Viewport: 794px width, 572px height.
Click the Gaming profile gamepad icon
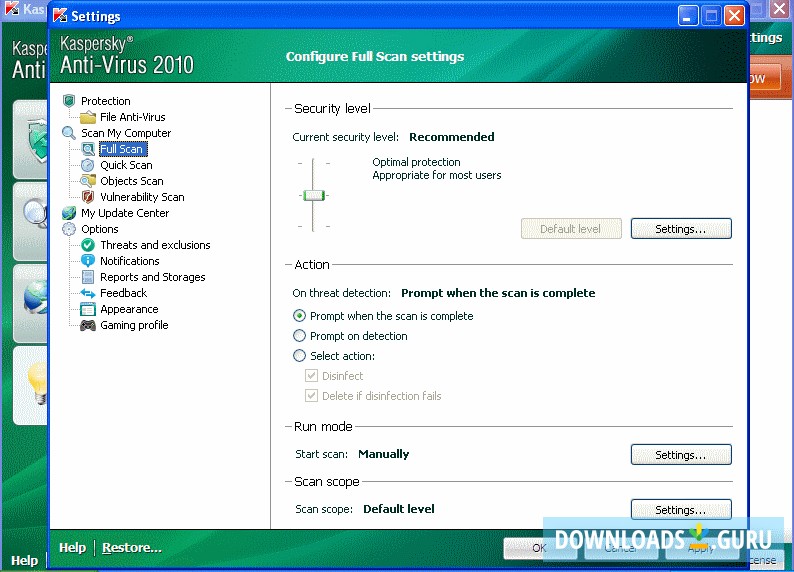[88, 325]
